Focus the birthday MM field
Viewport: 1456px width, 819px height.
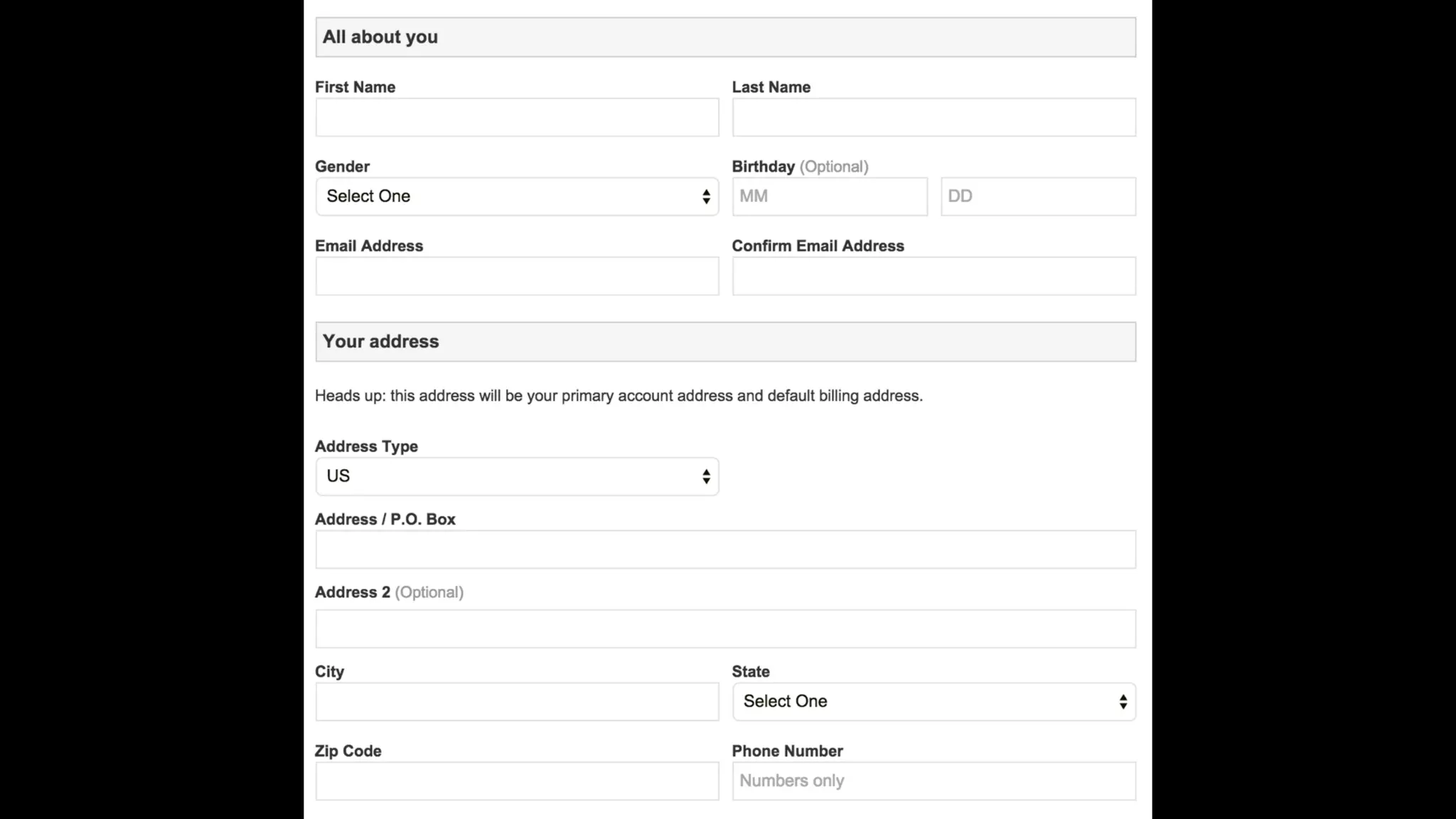(829, 196)
